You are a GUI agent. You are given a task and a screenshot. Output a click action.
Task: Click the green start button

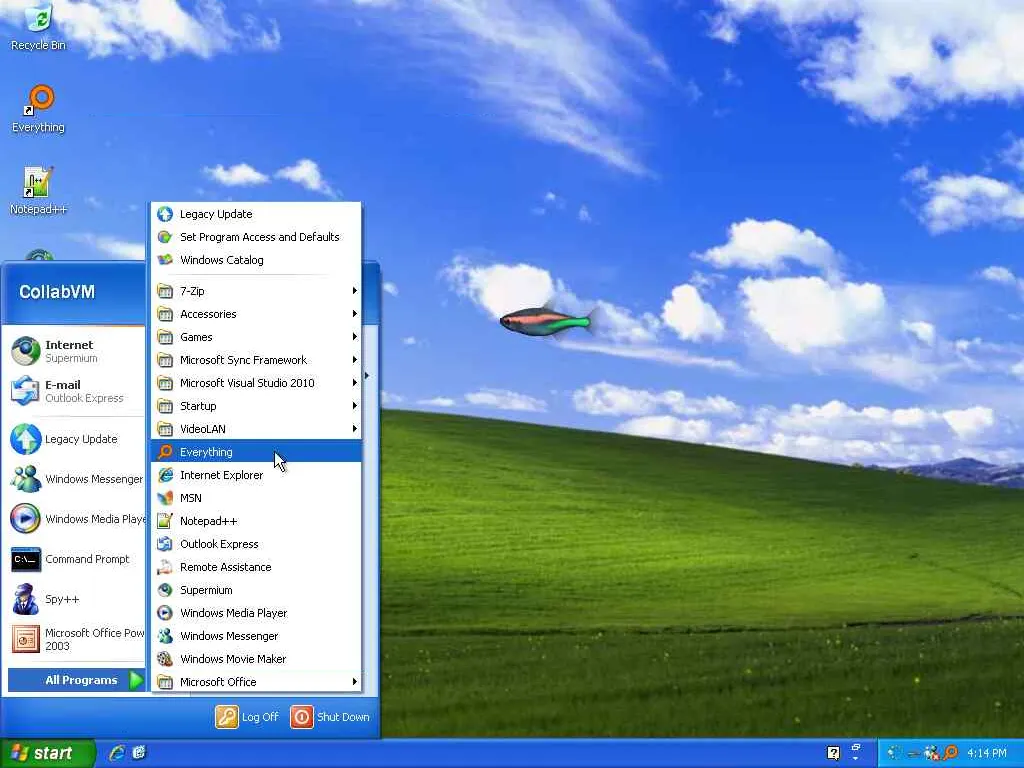click(47, 753)
